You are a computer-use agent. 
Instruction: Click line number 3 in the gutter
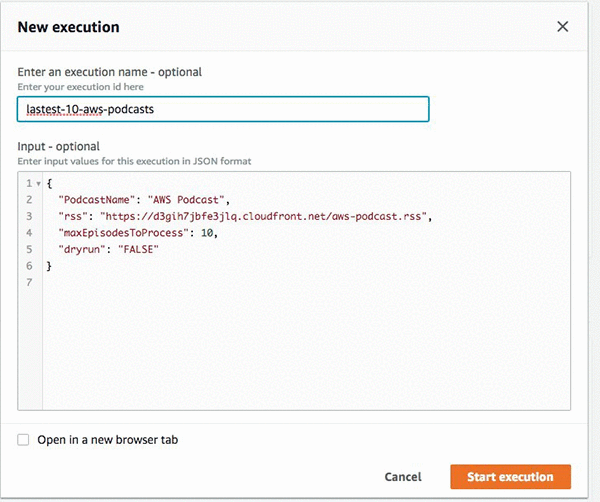[28, 216]
